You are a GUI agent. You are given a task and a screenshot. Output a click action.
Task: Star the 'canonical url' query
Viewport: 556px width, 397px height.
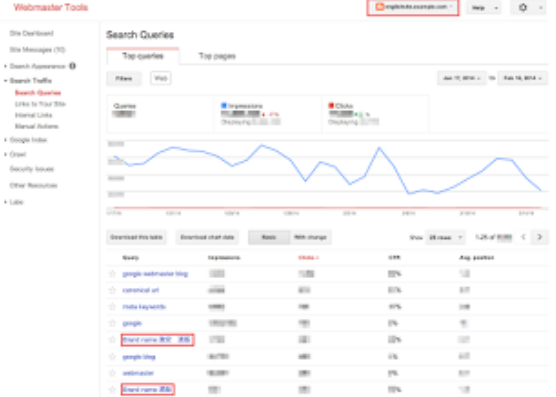tap(112, 290)
